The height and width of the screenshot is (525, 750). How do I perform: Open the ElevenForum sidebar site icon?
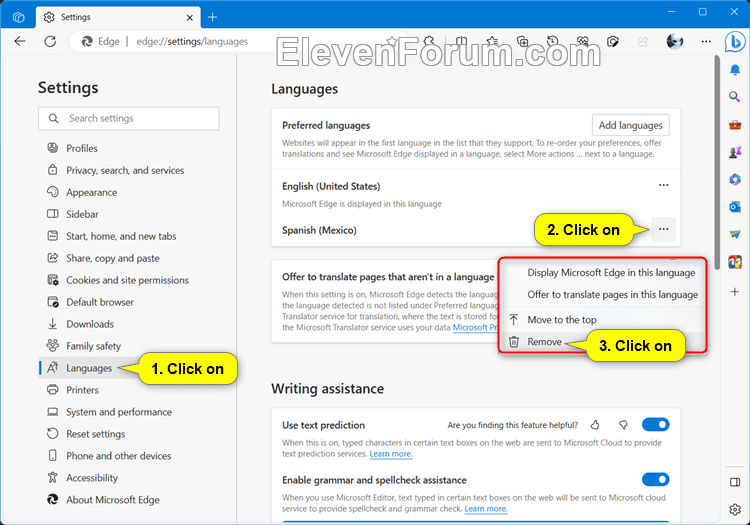pyautogui.click(x=735, y=262)
